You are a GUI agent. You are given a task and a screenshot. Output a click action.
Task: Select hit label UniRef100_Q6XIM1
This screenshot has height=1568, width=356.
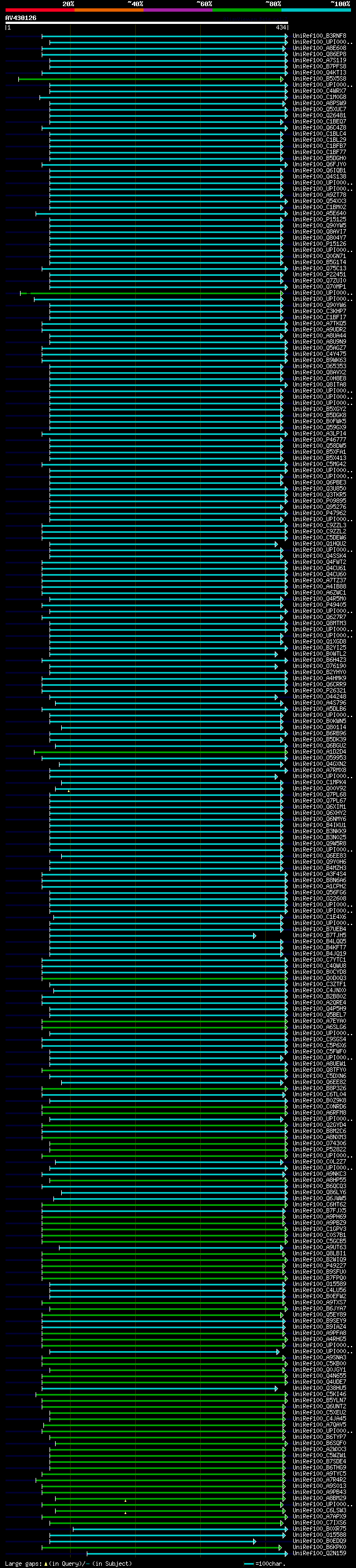pos(319,807)
